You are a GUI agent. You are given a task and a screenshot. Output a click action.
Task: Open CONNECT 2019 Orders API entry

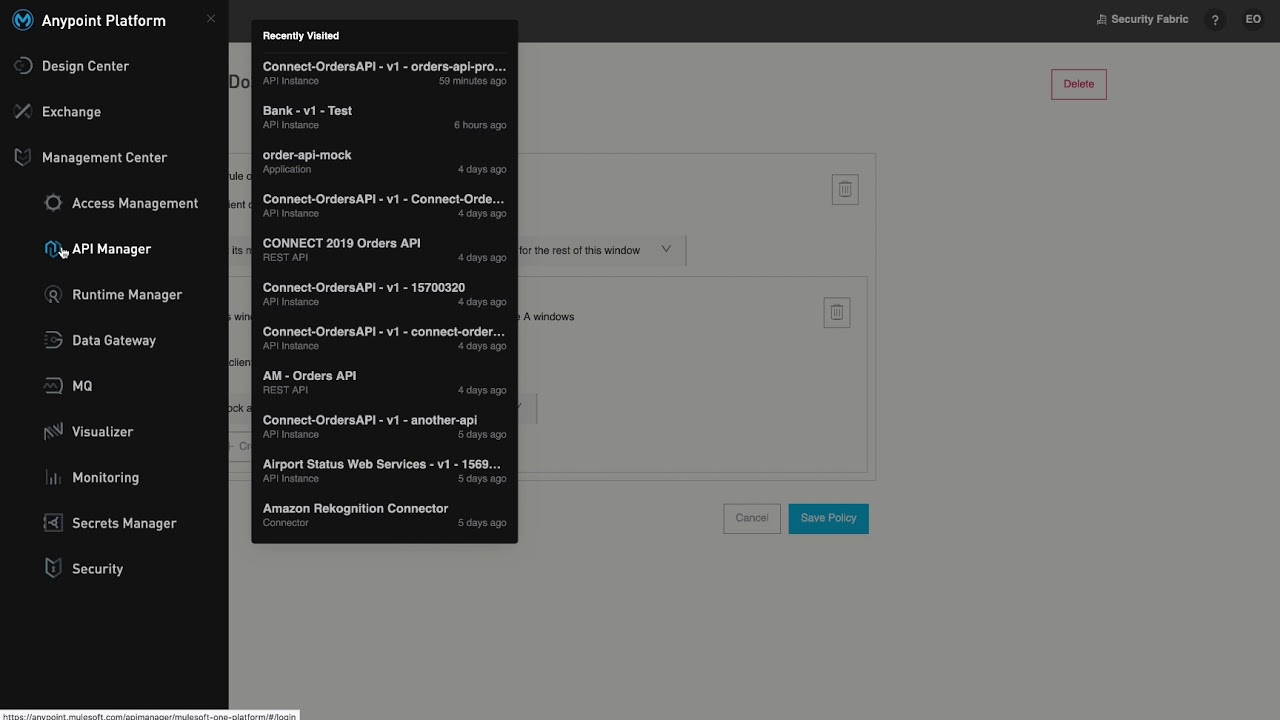click(384, 249)
